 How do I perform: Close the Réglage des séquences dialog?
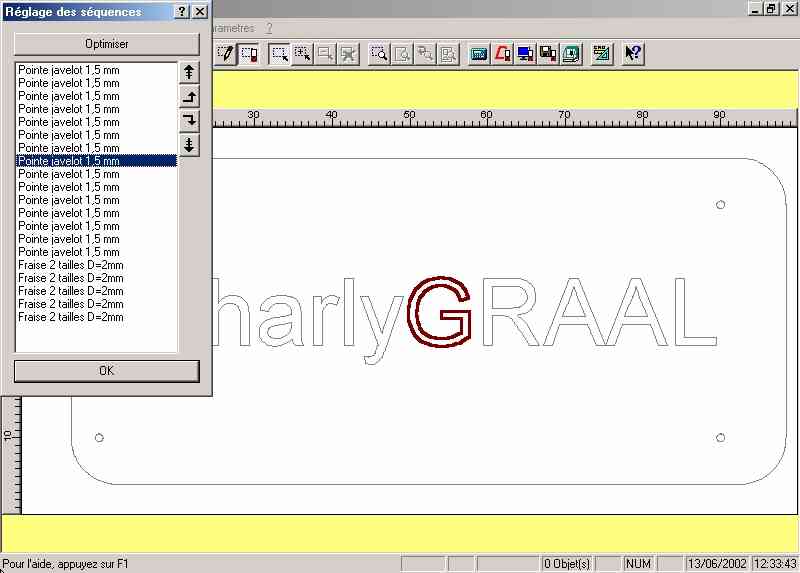[201, 11]
